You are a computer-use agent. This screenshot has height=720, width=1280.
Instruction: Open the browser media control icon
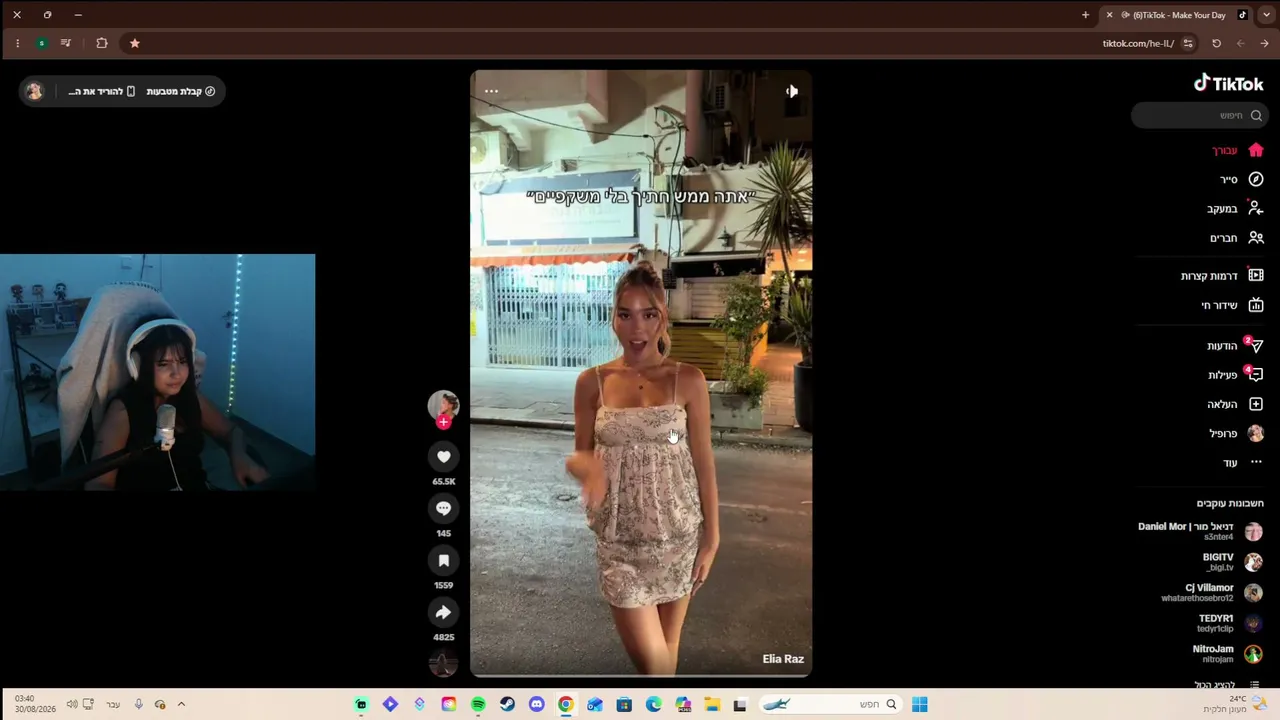click(x=65, y=43)
